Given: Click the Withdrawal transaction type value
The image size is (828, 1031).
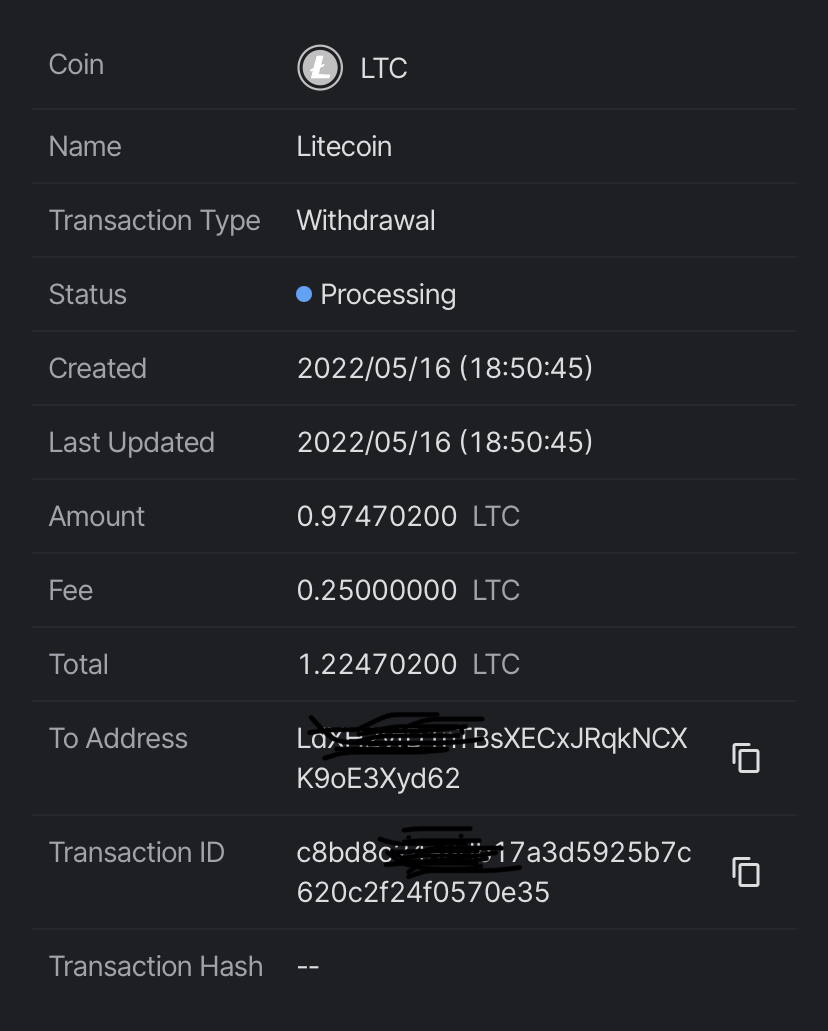Looking at the screenshot, I should point(366,220).
